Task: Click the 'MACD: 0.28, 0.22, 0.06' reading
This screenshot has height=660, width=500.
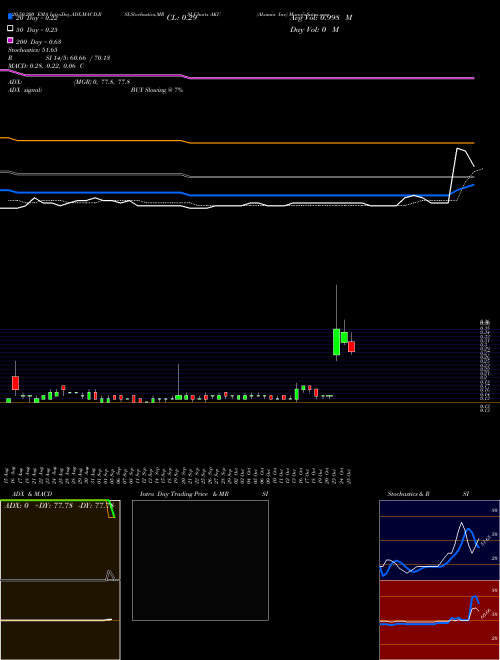Action: click(46, 66)
